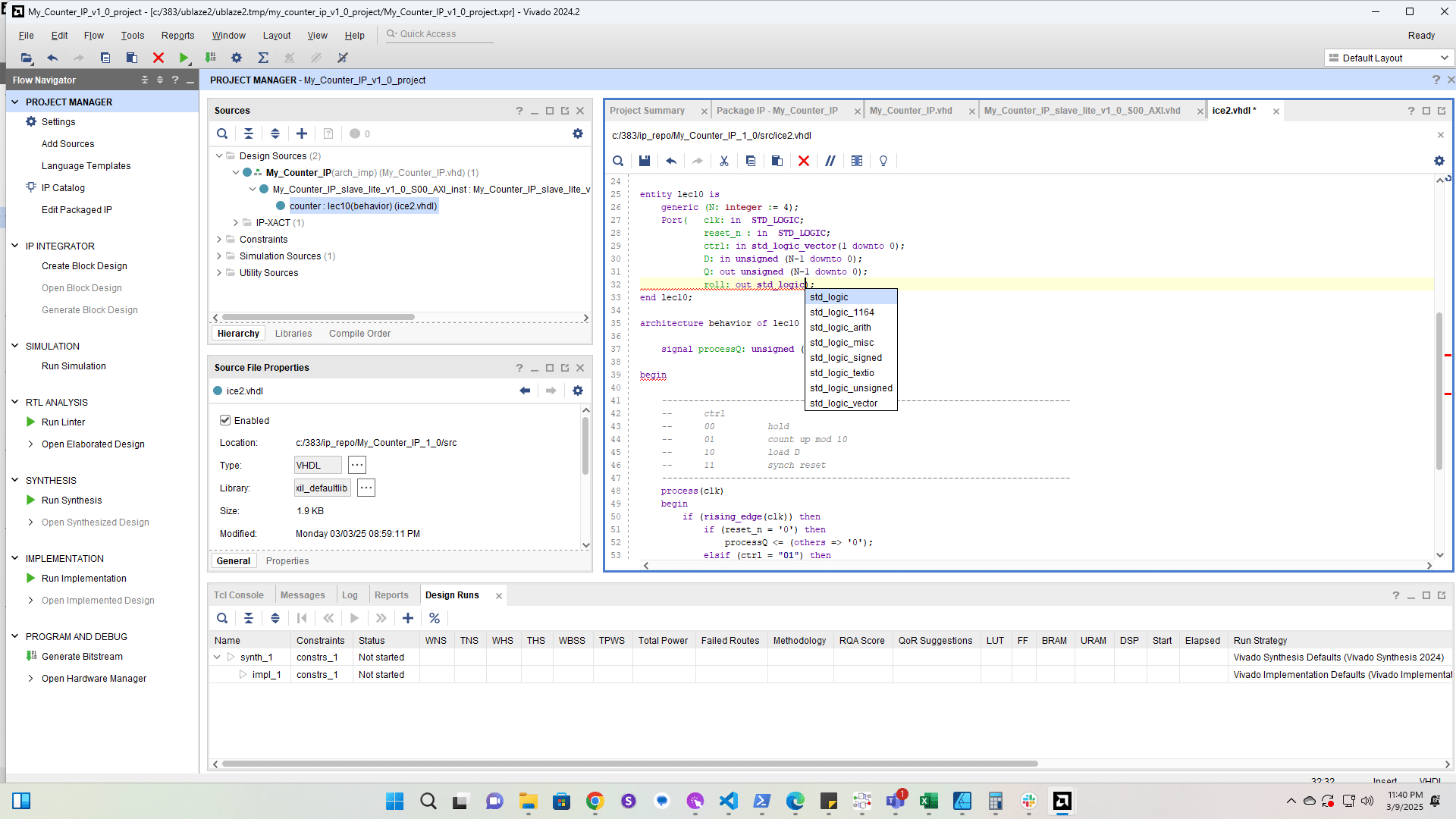The image size is (1456, 819).
Task: Select std_logic_vector from autocomplete list
Action: (843, 403)
